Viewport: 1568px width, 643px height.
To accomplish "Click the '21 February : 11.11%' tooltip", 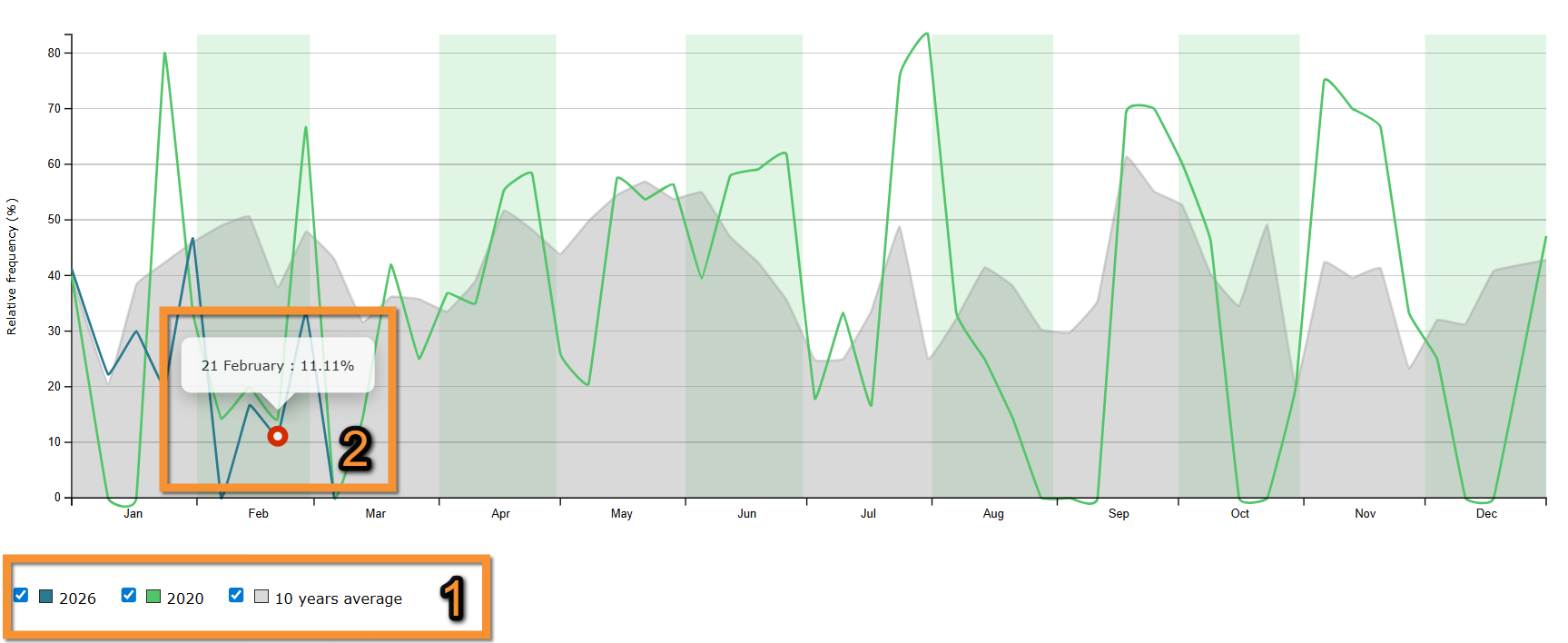I will click(x=278, y=365).
